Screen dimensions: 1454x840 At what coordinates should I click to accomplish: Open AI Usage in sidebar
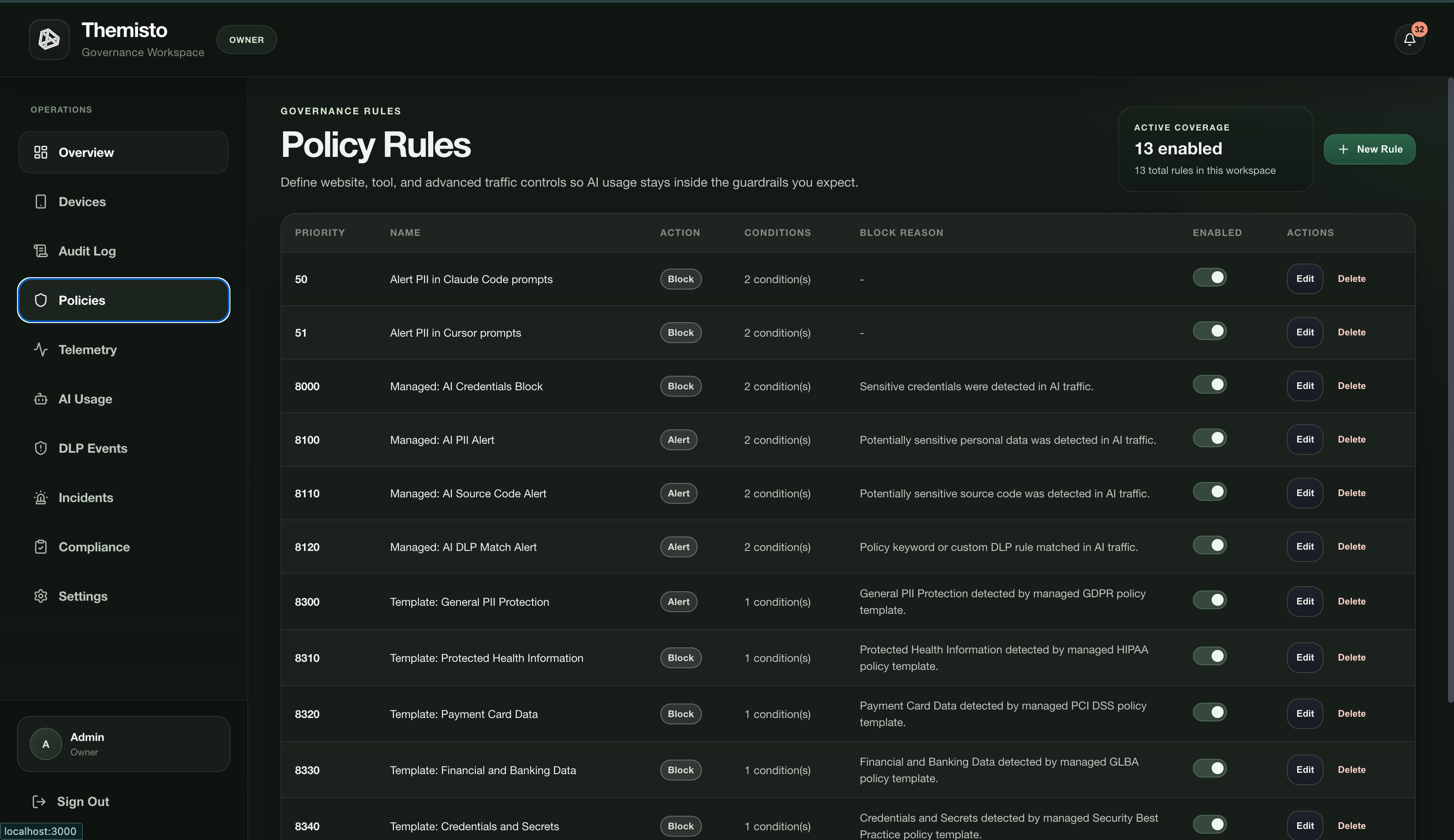pos(123,399)
